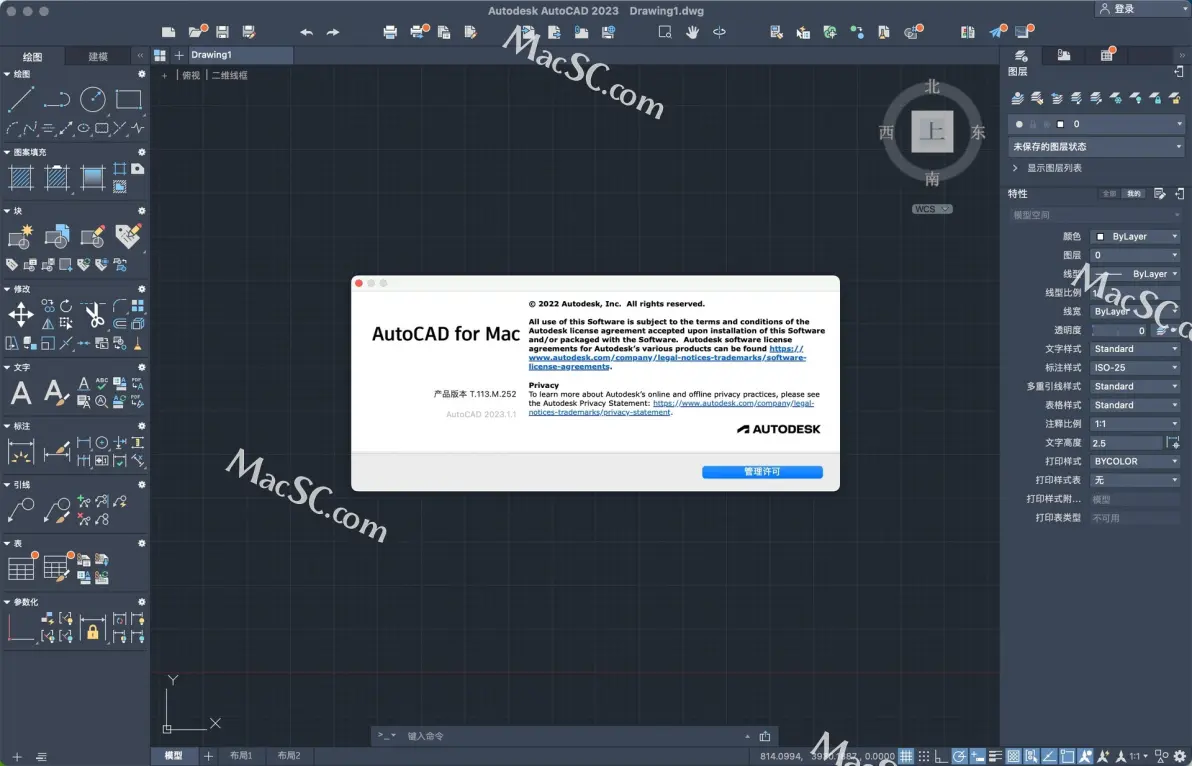Toggle grid display in the status bar
This screenshot has height=766, width=1192.
point(905,756)
